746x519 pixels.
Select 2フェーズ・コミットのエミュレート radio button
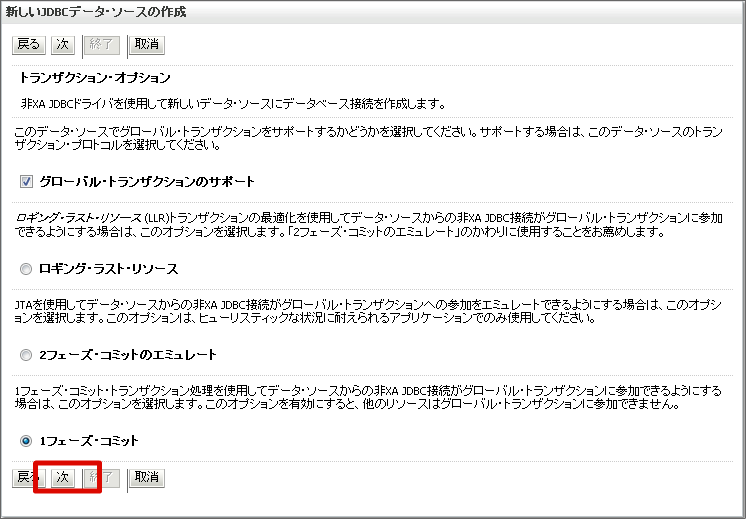(26, 355)
